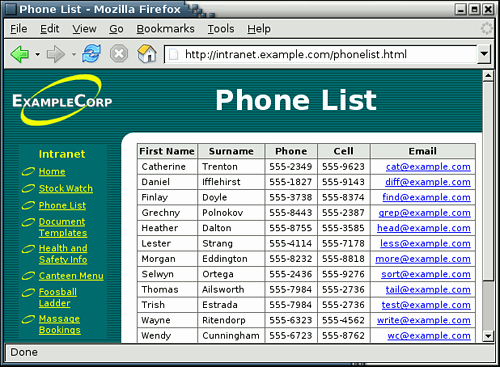Open the Help menu
500x367 pixels.
point(259,29)
